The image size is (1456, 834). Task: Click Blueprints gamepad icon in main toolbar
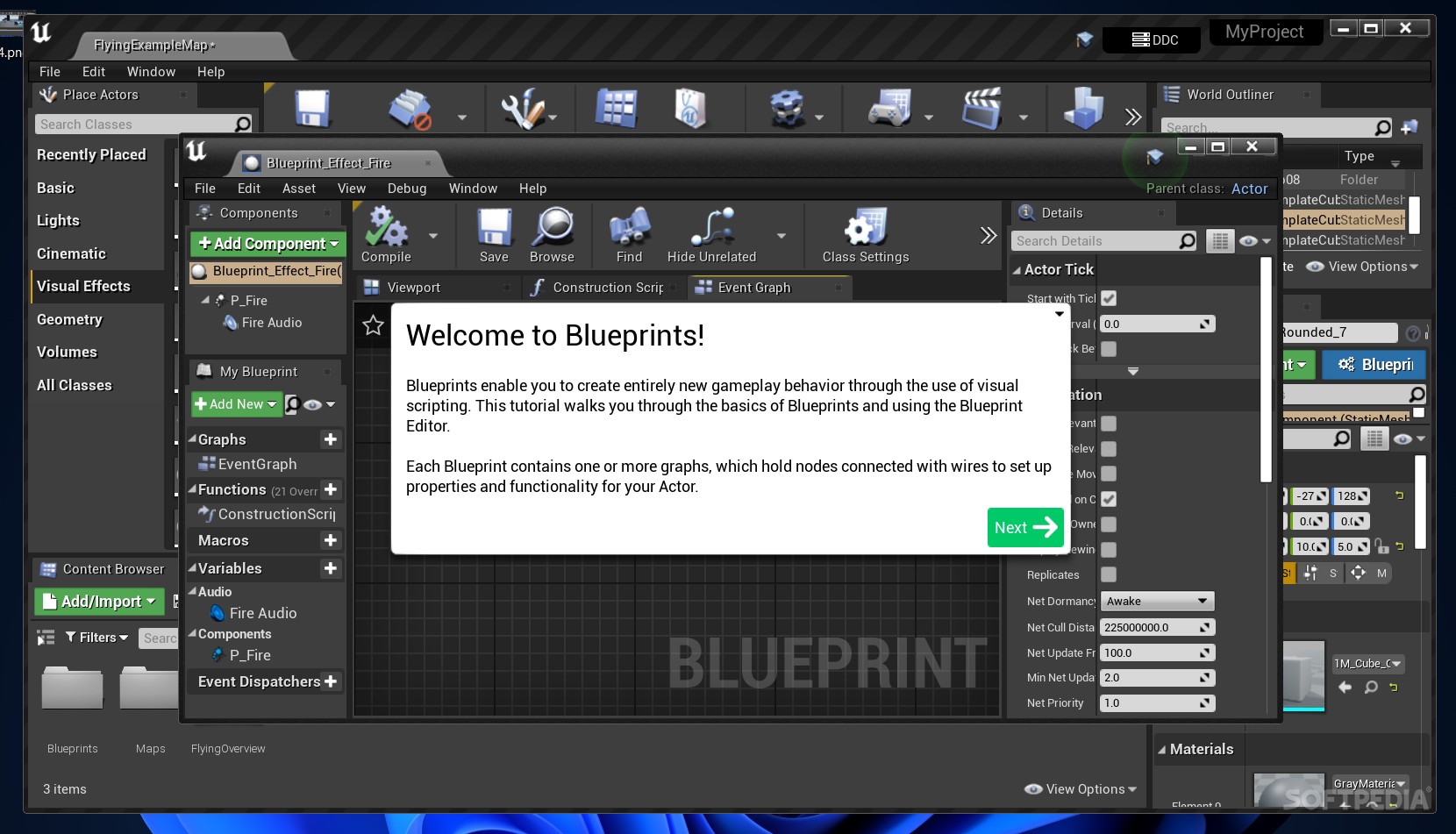890,110
